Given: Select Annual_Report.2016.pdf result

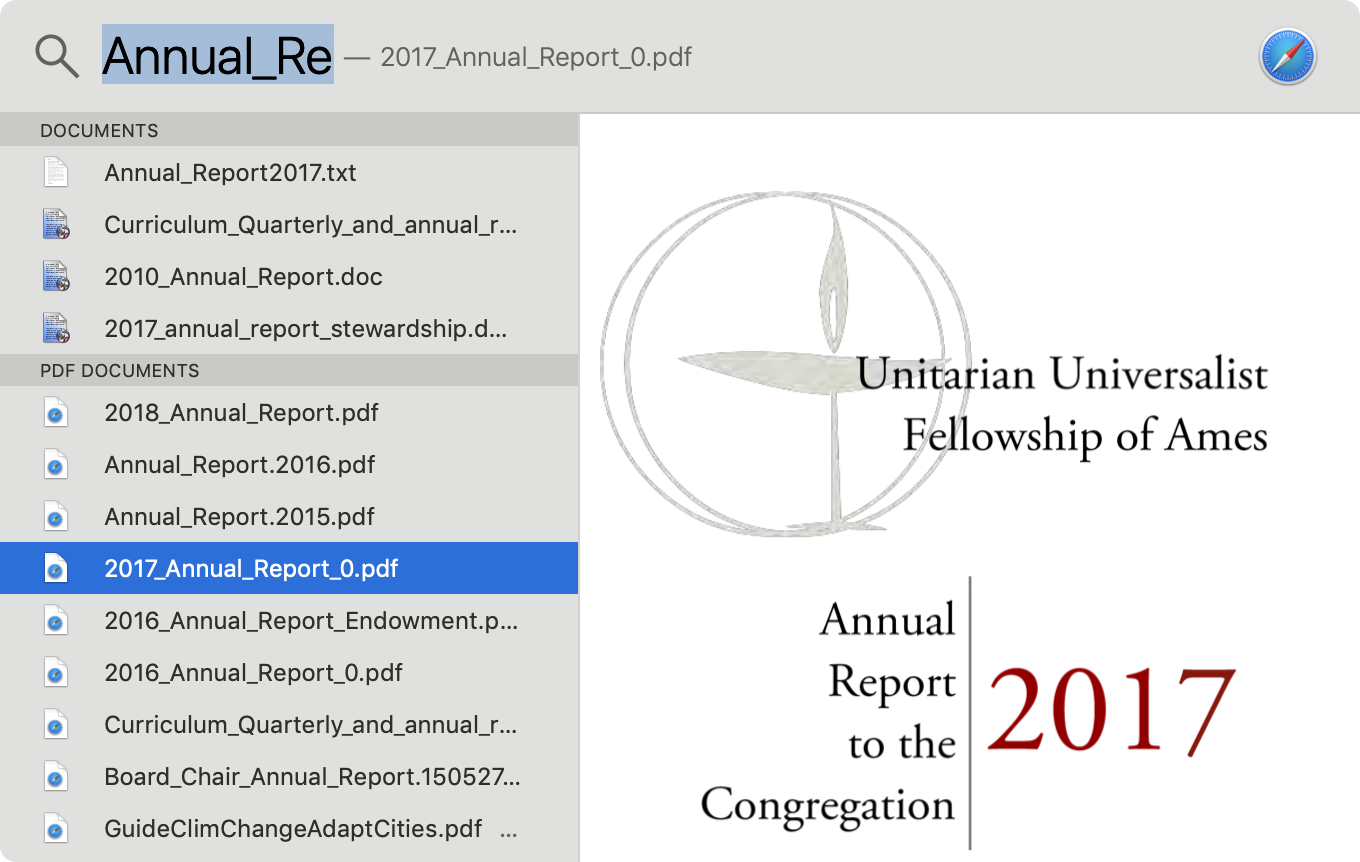Looking at the screenshot, I should [x=289, y=464].
